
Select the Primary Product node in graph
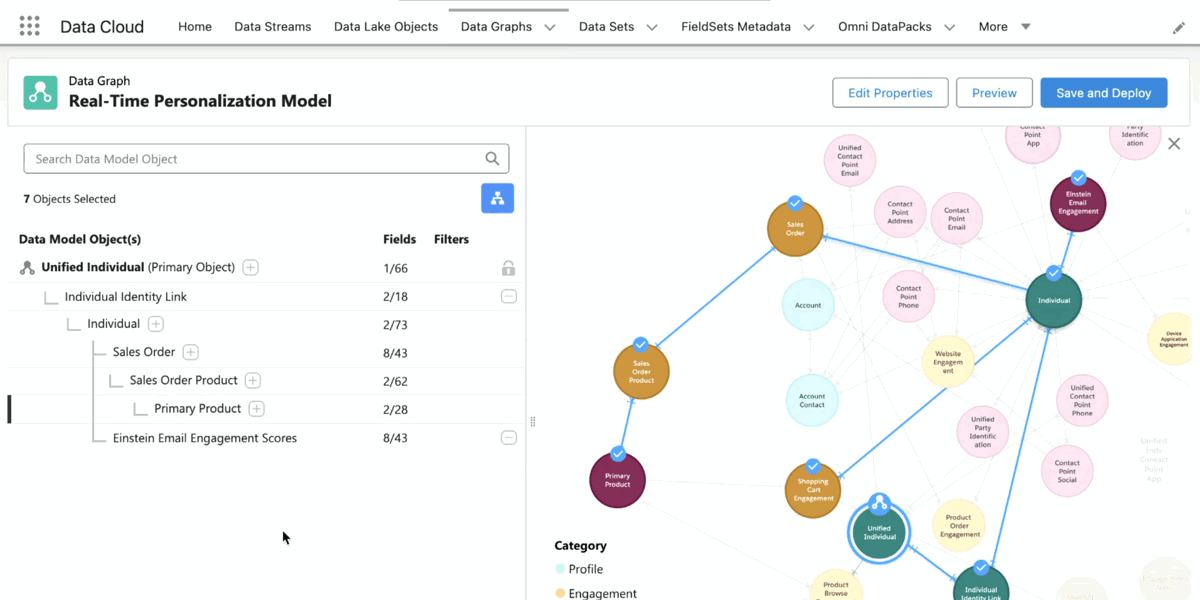617,480
